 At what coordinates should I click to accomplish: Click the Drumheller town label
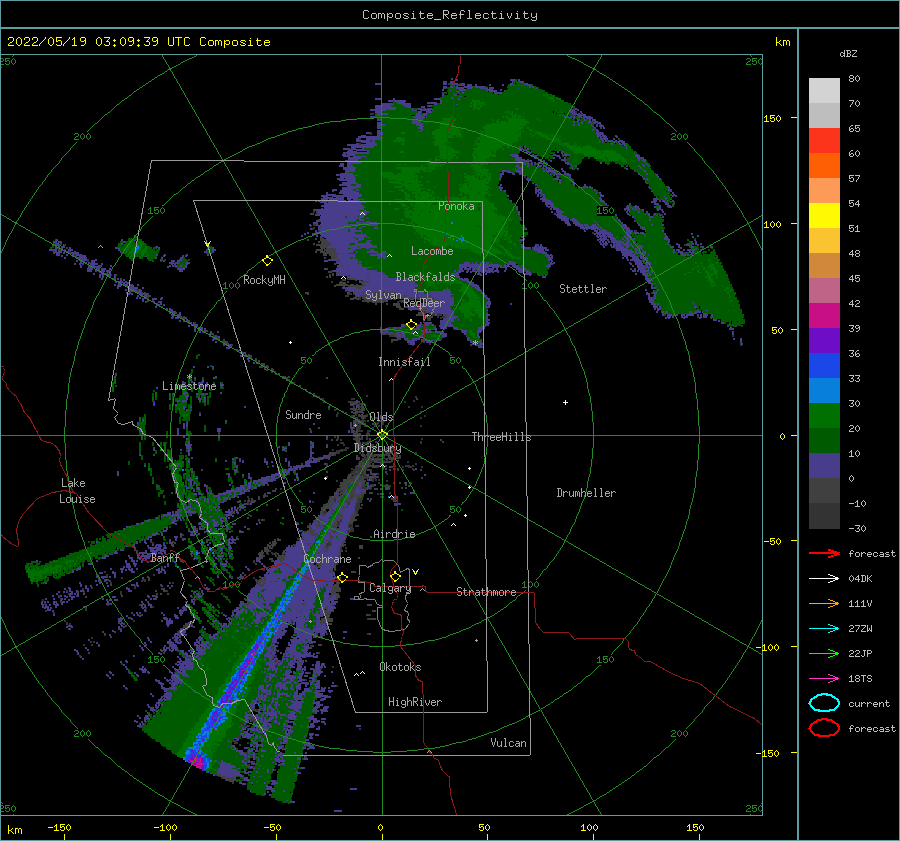585,493
